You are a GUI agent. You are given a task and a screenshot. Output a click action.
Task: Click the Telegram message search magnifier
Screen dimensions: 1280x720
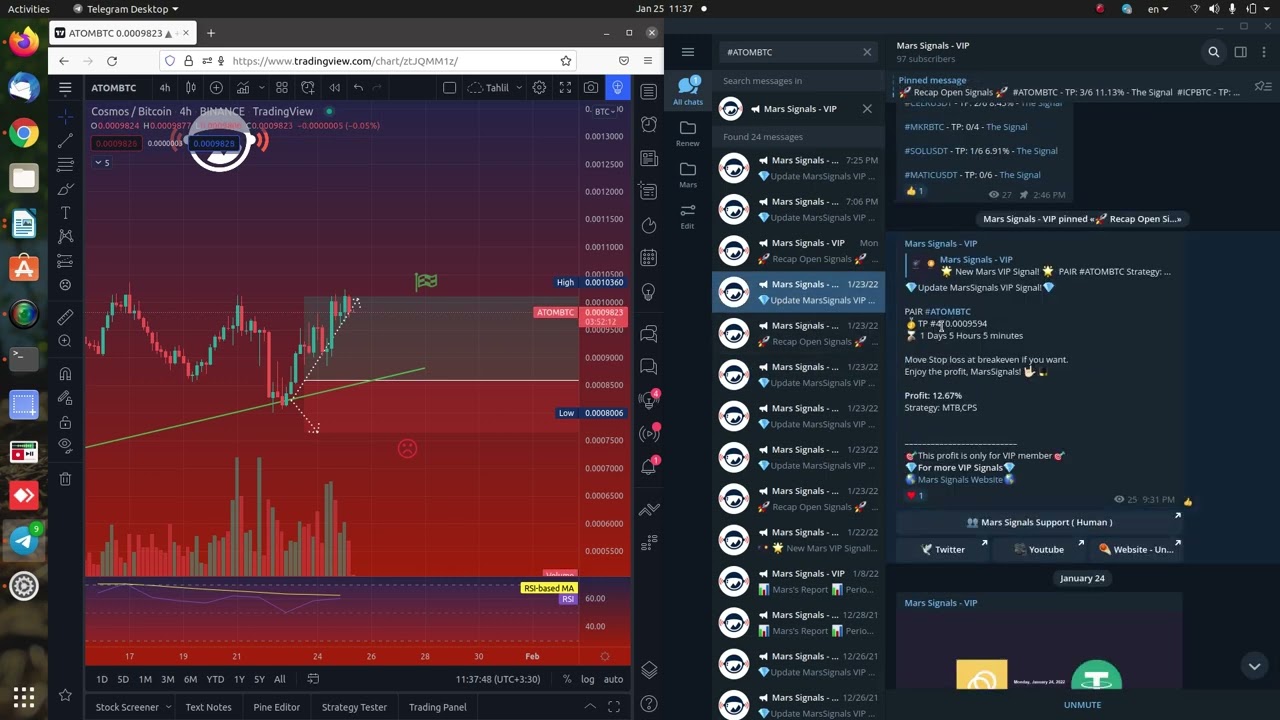[x=1214, y=52]
